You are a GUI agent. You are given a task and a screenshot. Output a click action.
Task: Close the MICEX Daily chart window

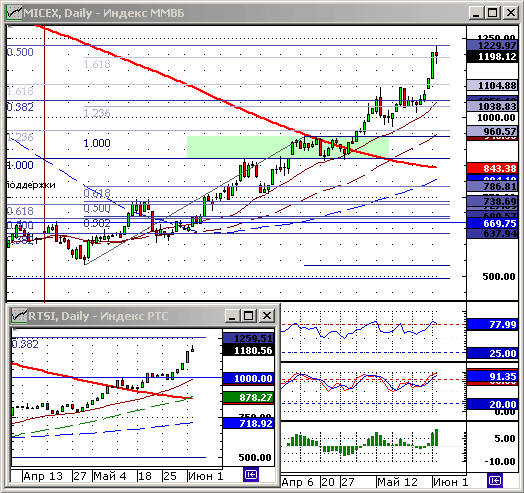point(511,13)
